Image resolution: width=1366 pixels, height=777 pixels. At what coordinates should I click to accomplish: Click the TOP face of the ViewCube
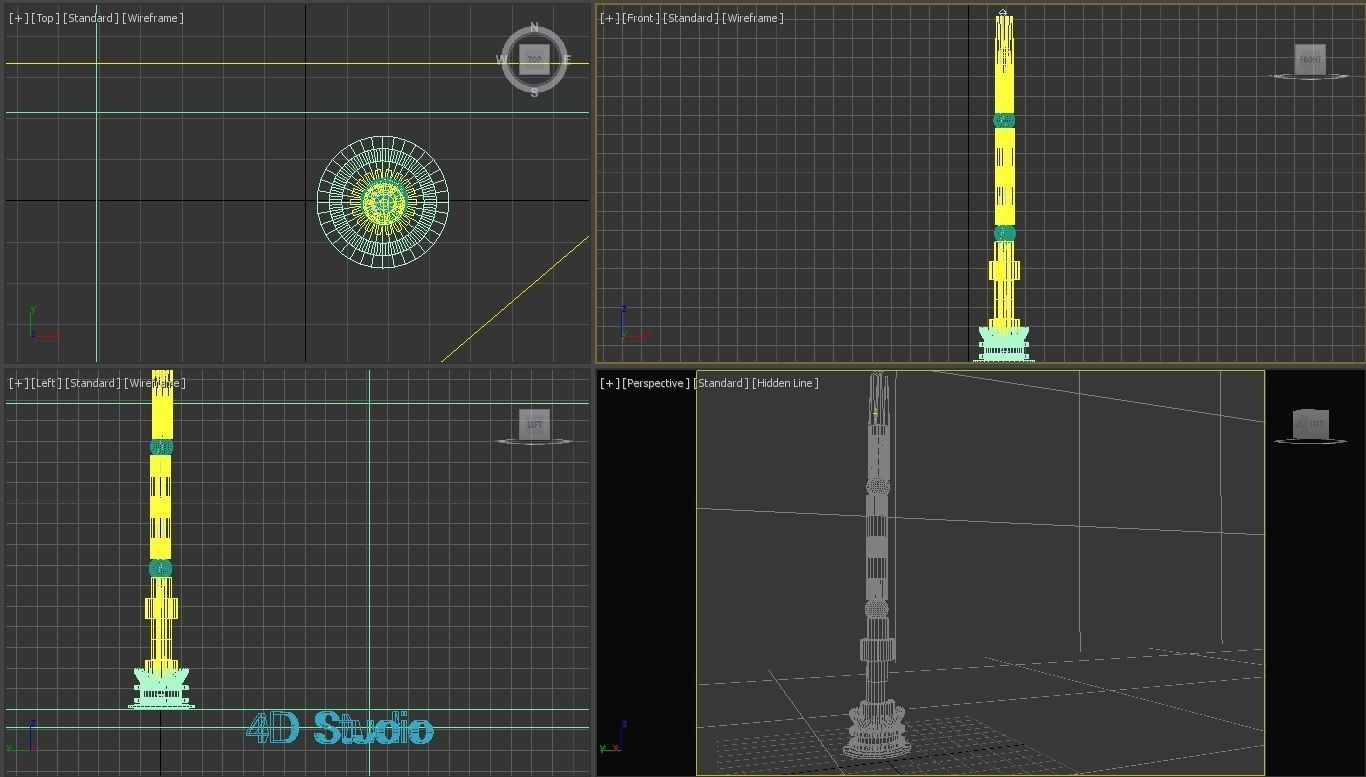pyautogui.click(x=535, y=60)
